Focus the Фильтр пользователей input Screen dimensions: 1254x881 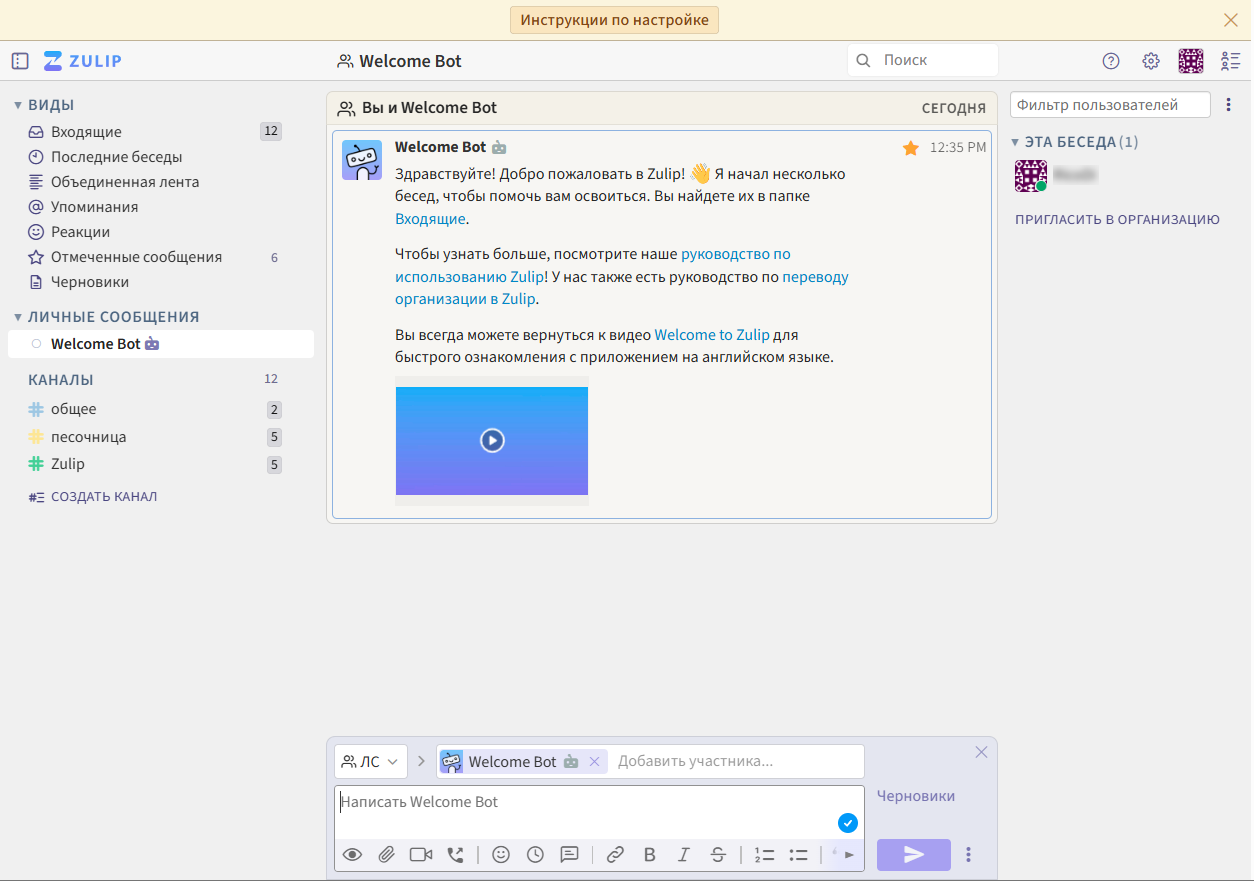click(1110, 105)
